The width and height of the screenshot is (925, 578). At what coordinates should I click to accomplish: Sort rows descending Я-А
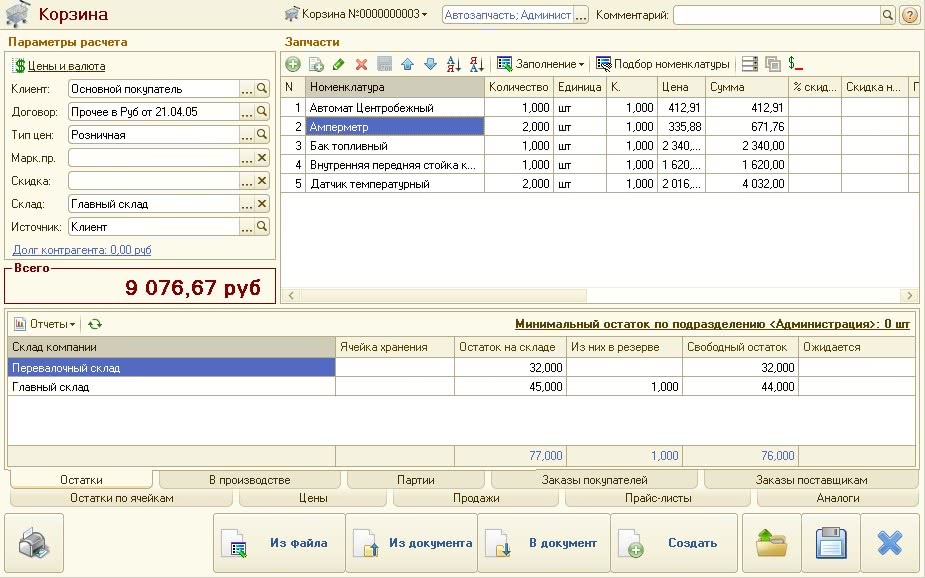[477, 64]
